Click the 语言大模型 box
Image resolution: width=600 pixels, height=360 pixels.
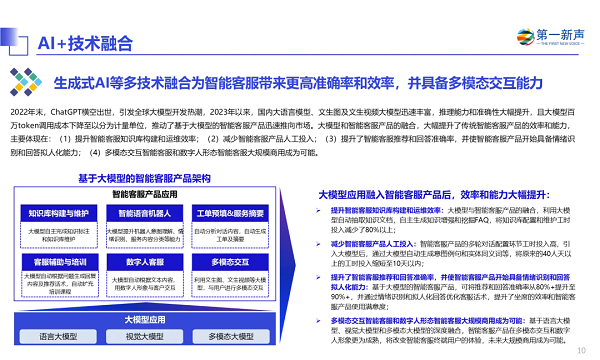coord(58,337)
